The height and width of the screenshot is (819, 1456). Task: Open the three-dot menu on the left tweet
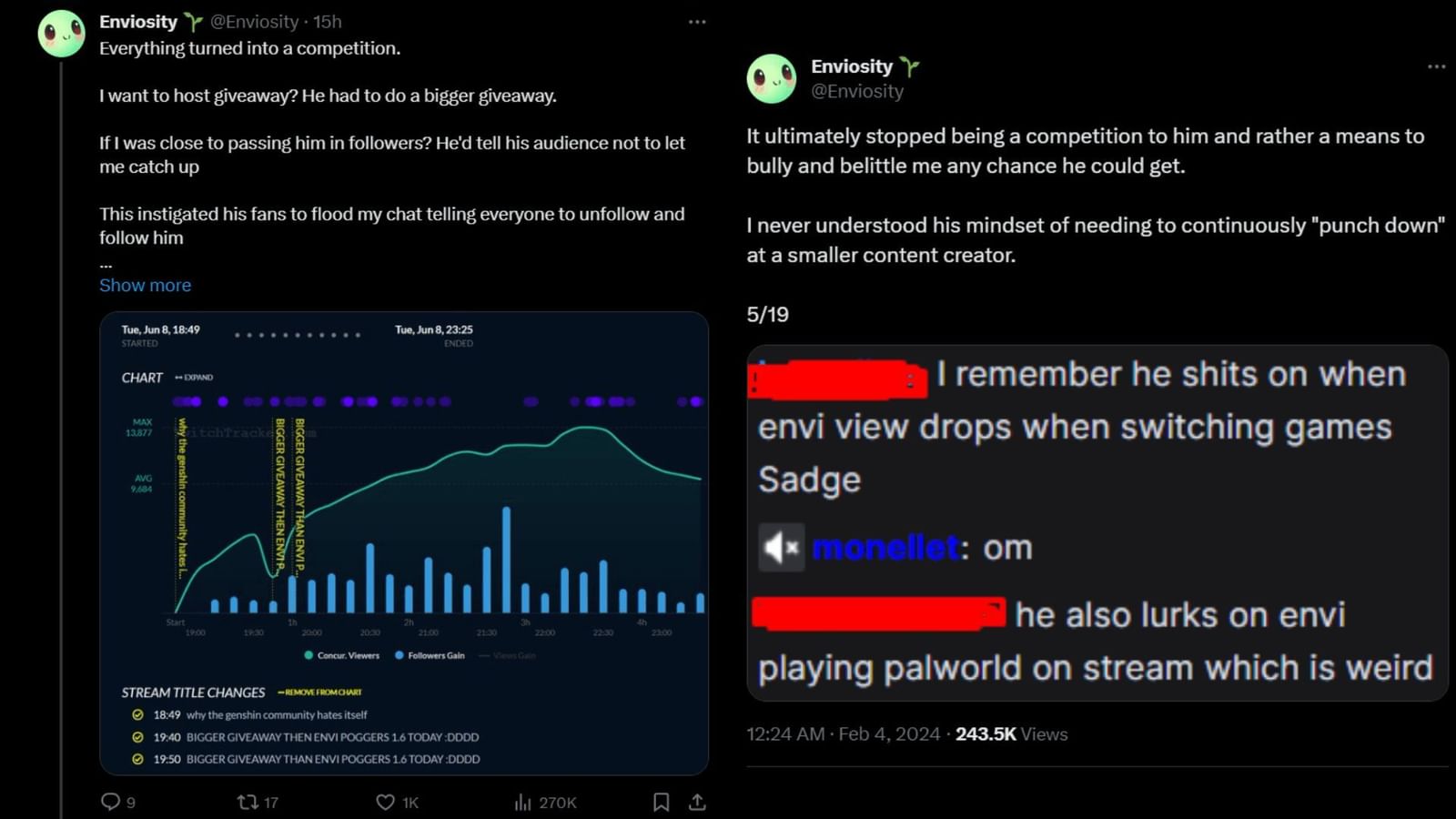(697, 20)
